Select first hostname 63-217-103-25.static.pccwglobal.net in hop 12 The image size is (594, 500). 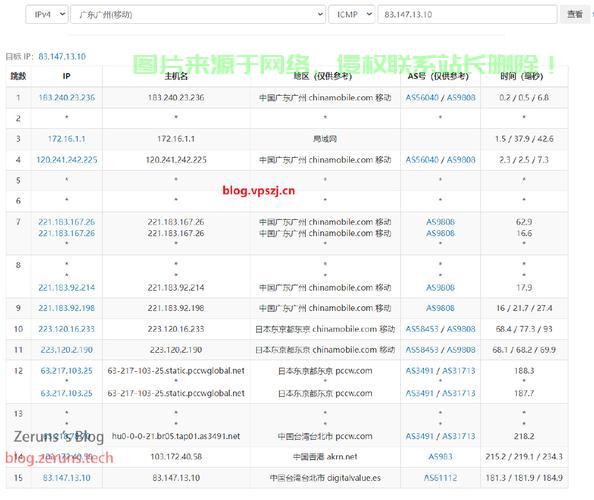pos(176,370)
